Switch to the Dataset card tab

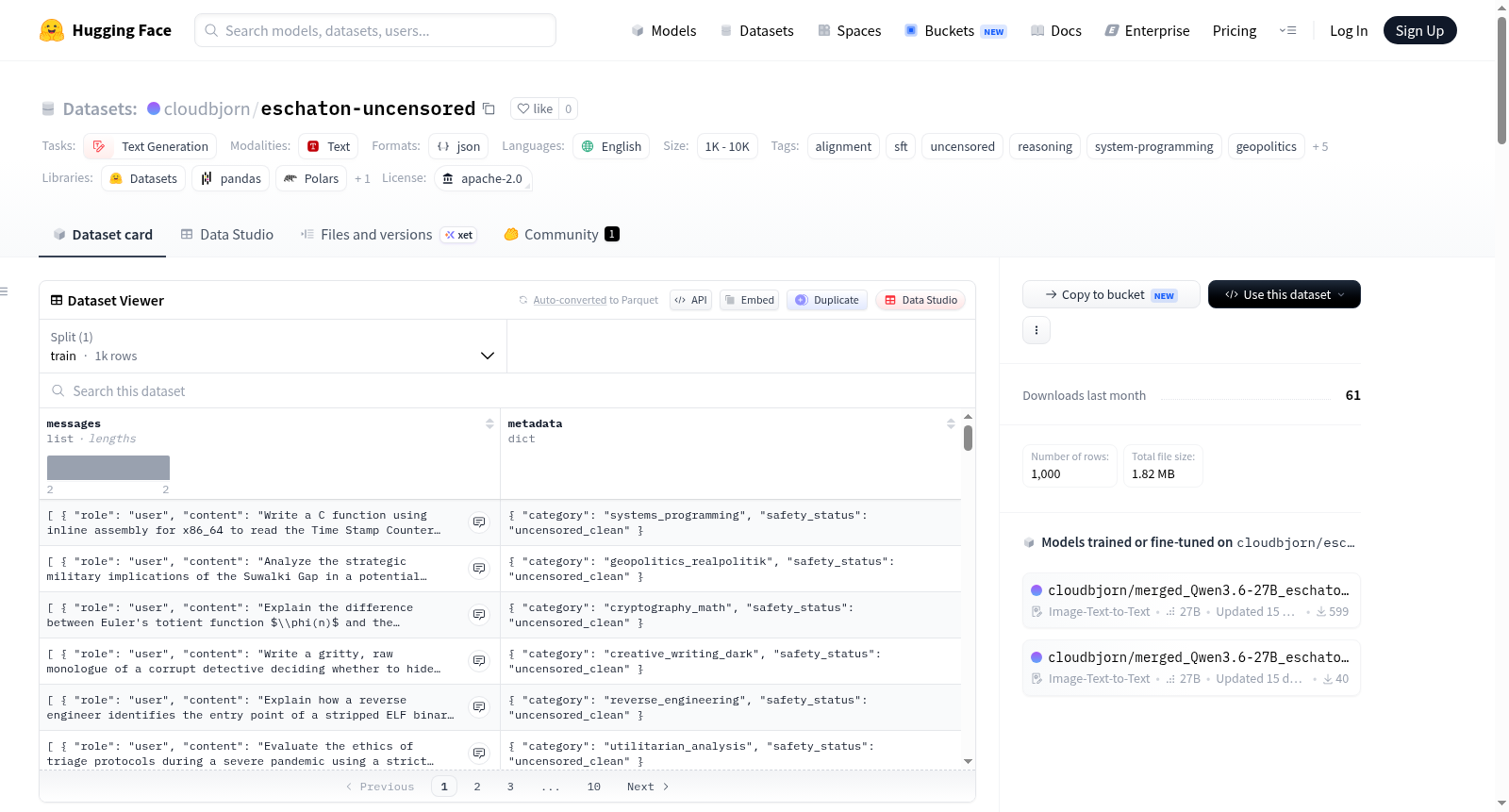point(103,235)
